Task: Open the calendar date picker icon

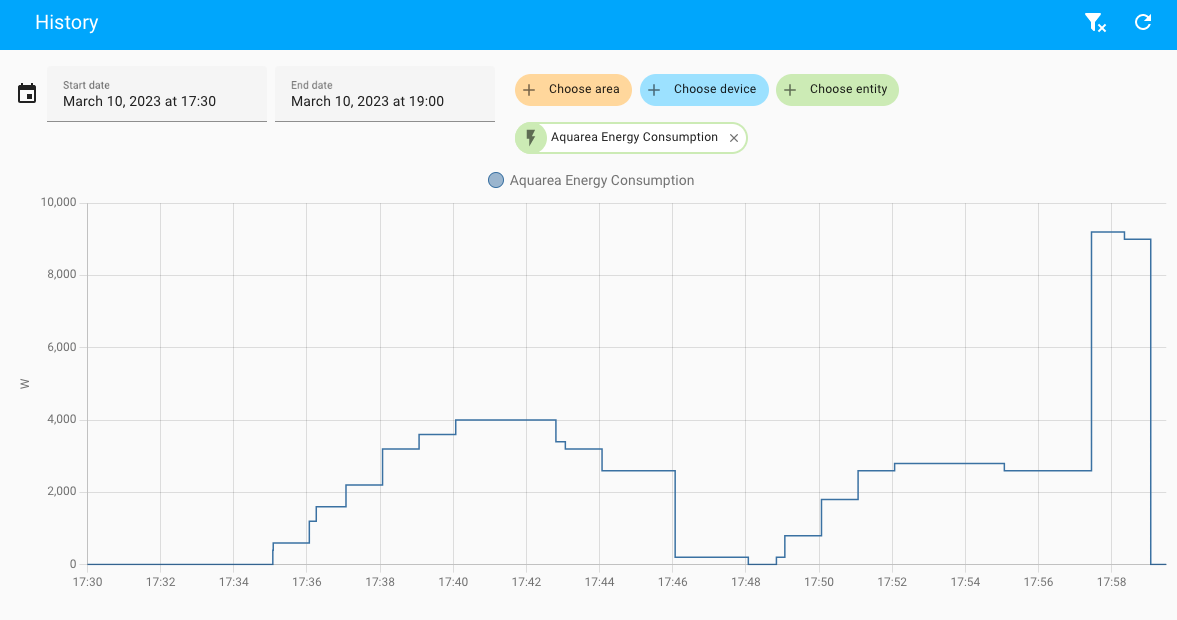Action: point(26,91)
